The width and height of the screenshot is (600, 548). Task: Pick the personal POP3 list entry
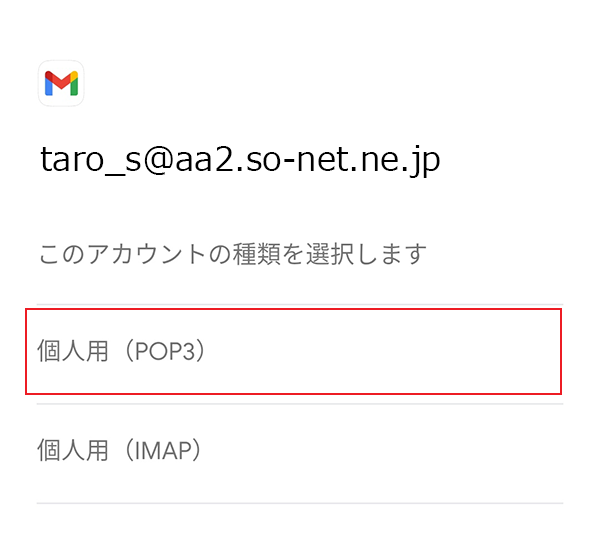coord(292,351)
